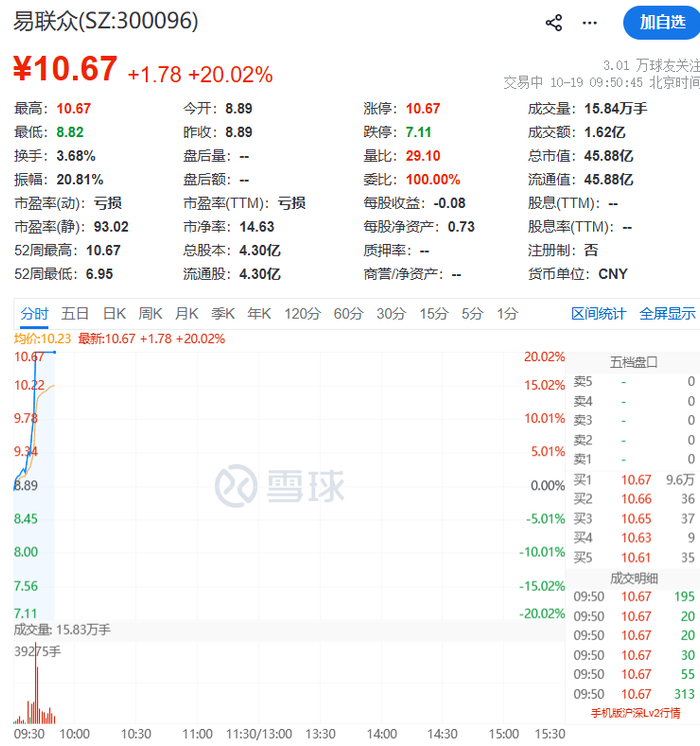Click 总市值 value 45.88亿
This screenshot has height=746, width=700.
(x=609, y=156)
